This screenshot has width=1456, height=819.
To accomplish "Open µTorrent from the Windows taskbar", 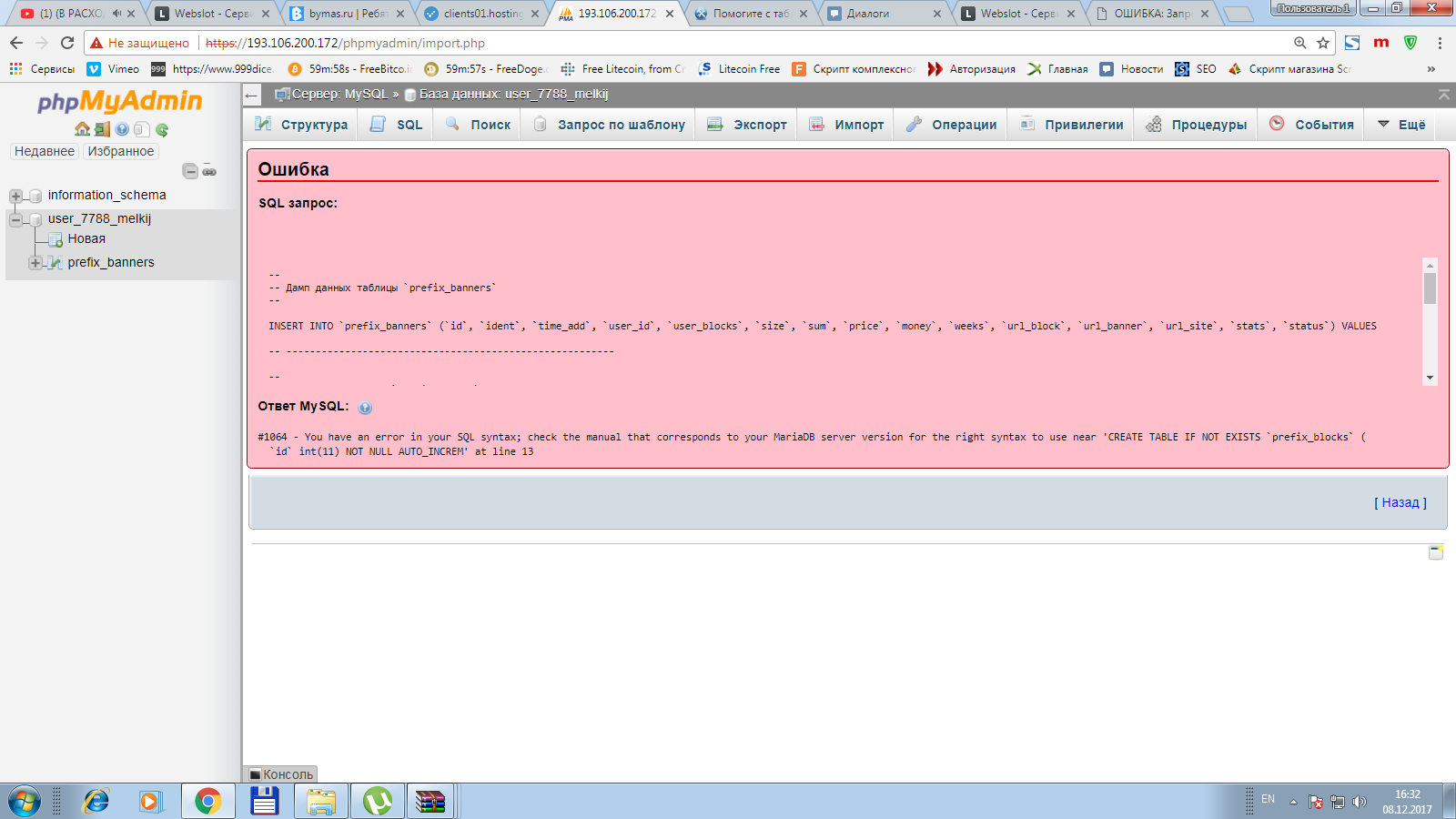I will (x=377, y=801).
